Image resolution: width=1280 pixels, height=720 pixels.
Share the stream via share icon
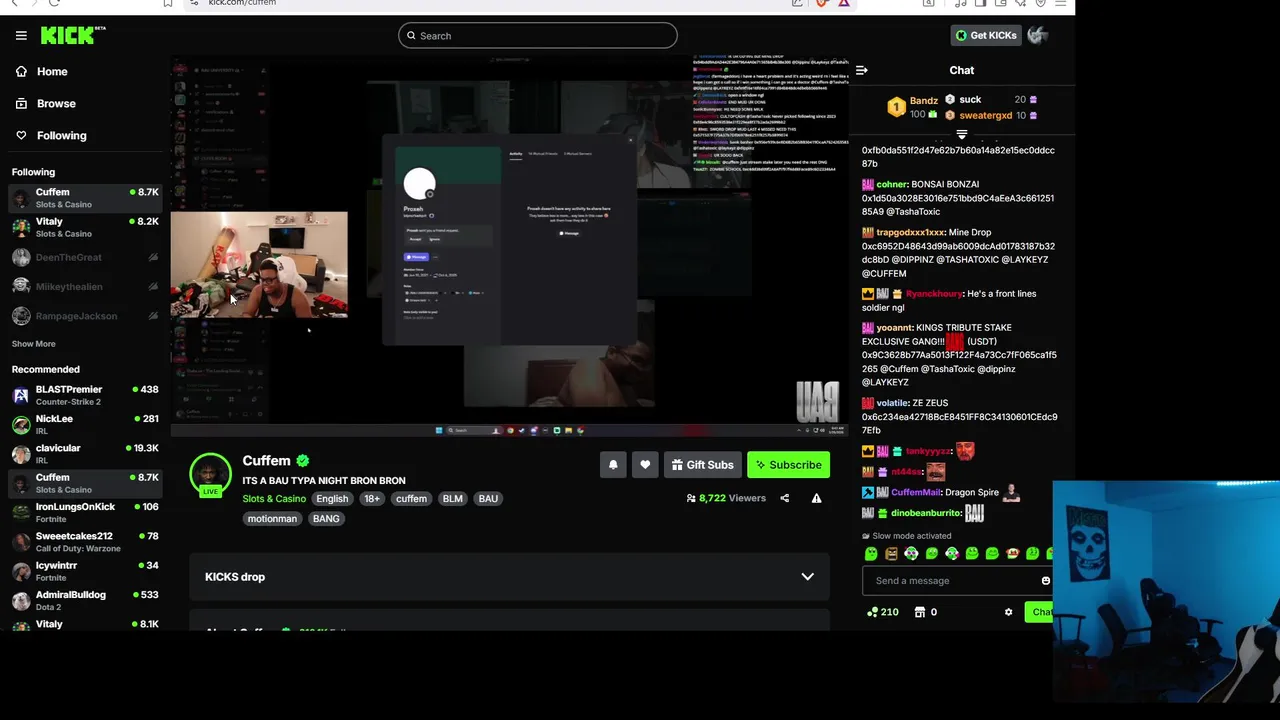784,498
